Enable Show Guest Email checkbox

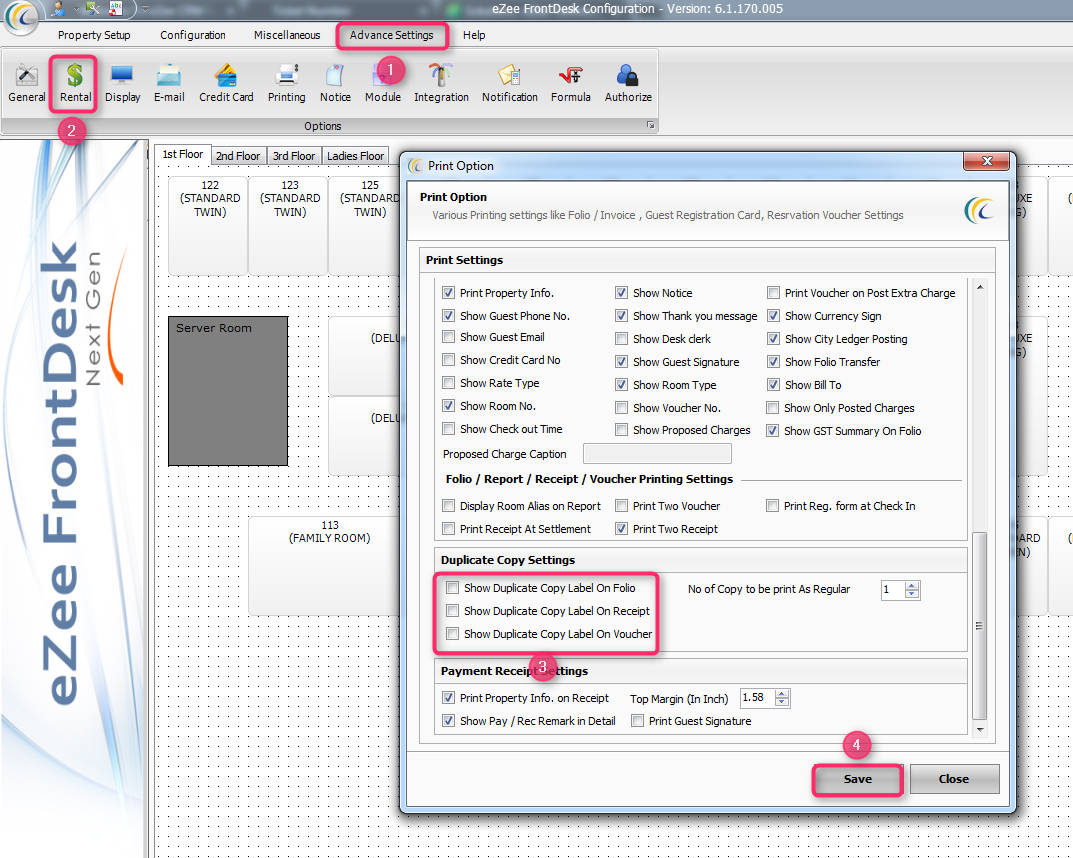click(x=448, y=337)
